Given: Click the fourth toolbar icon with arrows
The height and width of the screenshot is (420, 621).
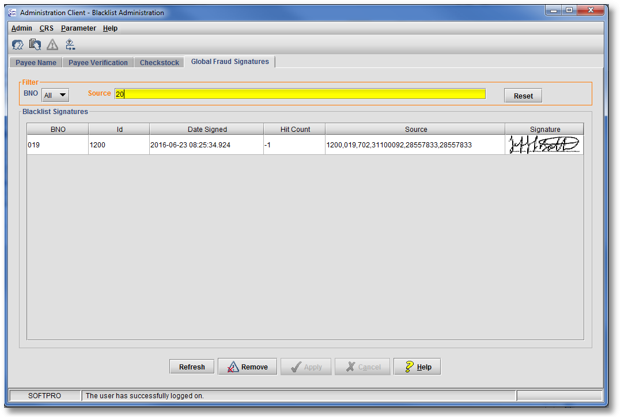Looking at the screenshot, I should click(70, 45).
